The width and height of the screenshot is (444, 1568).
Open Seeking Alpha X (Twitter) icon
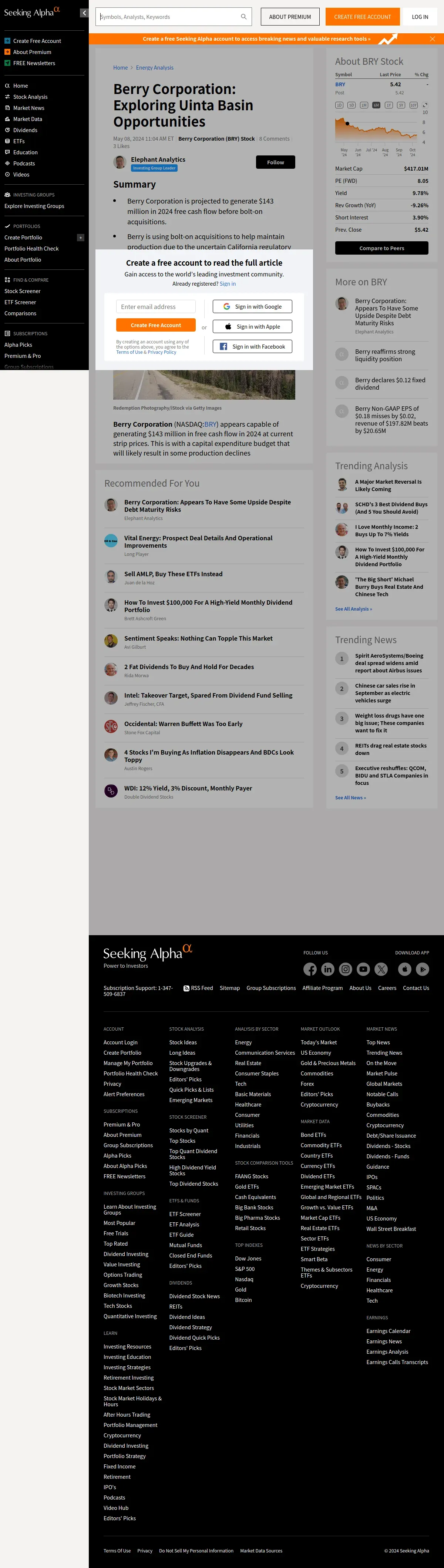381,969
